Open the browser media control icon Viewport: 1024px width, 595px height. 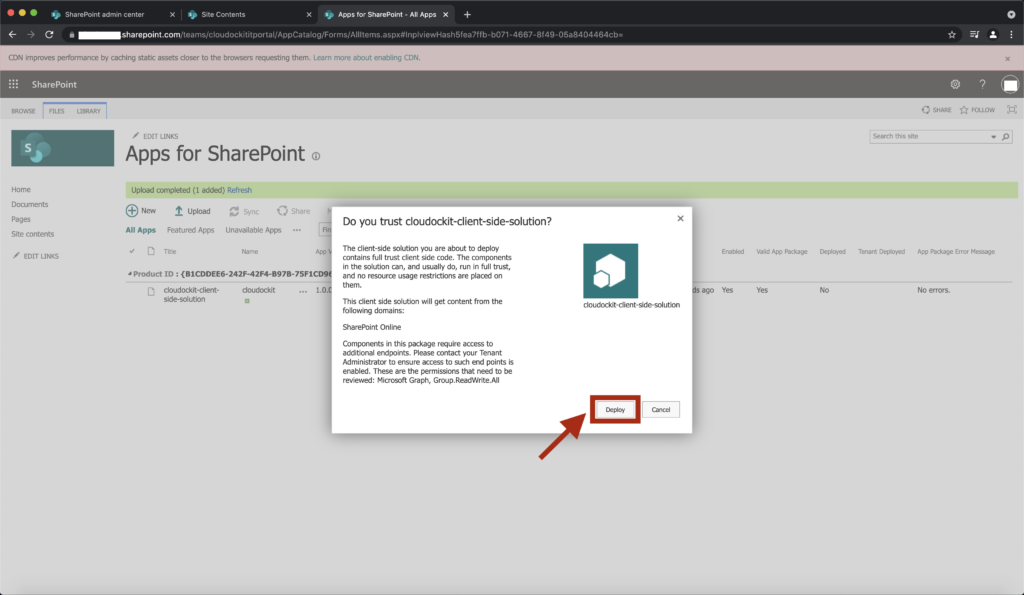coord(974,35)
